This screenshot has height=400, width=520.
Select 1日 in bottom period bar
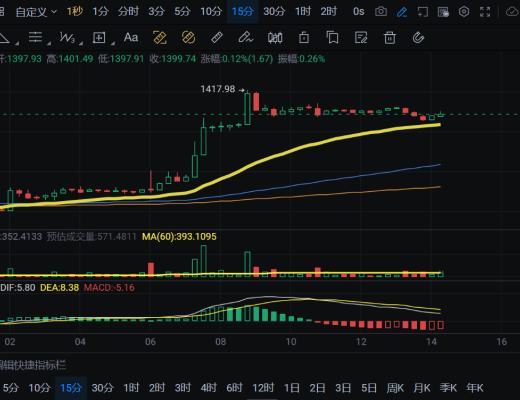pos(292,388)
